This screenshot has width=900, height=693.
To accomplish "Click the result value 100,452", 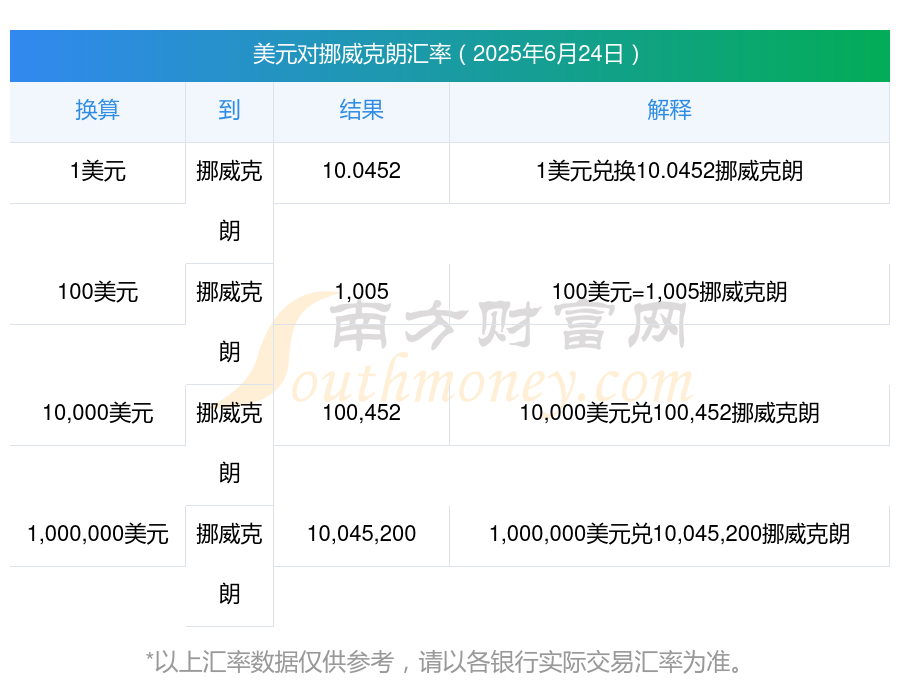I will (x=361, y=413).
